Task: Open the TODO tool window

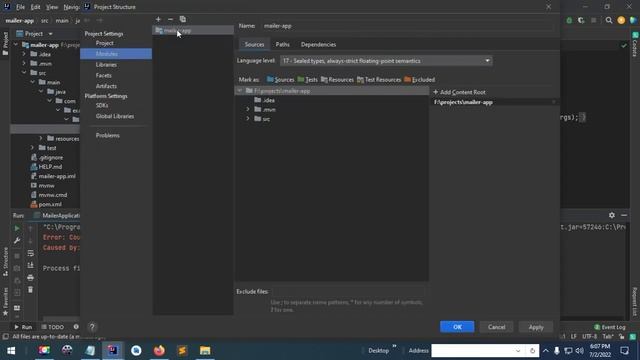Action: 53,327
